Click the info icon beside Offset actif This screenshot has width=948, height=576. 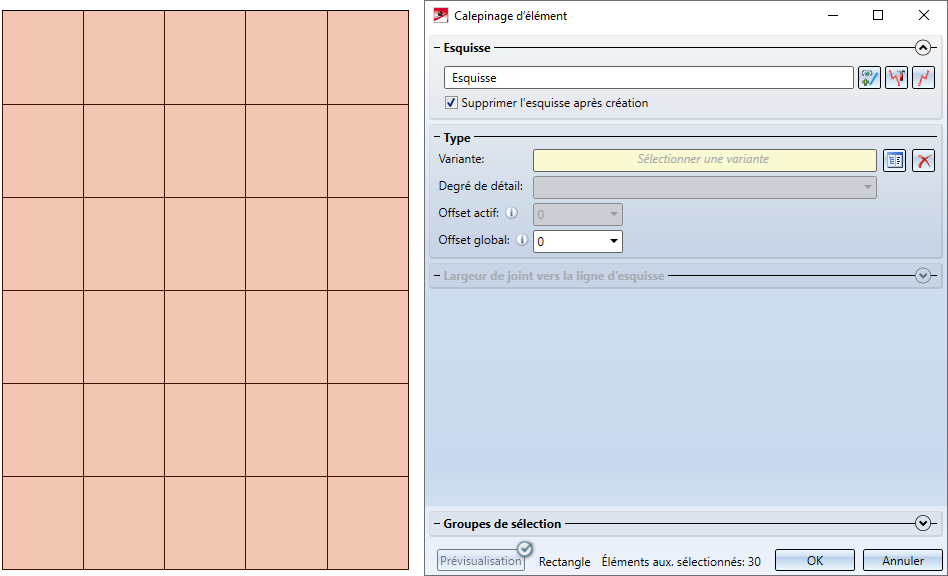(511, 213)
